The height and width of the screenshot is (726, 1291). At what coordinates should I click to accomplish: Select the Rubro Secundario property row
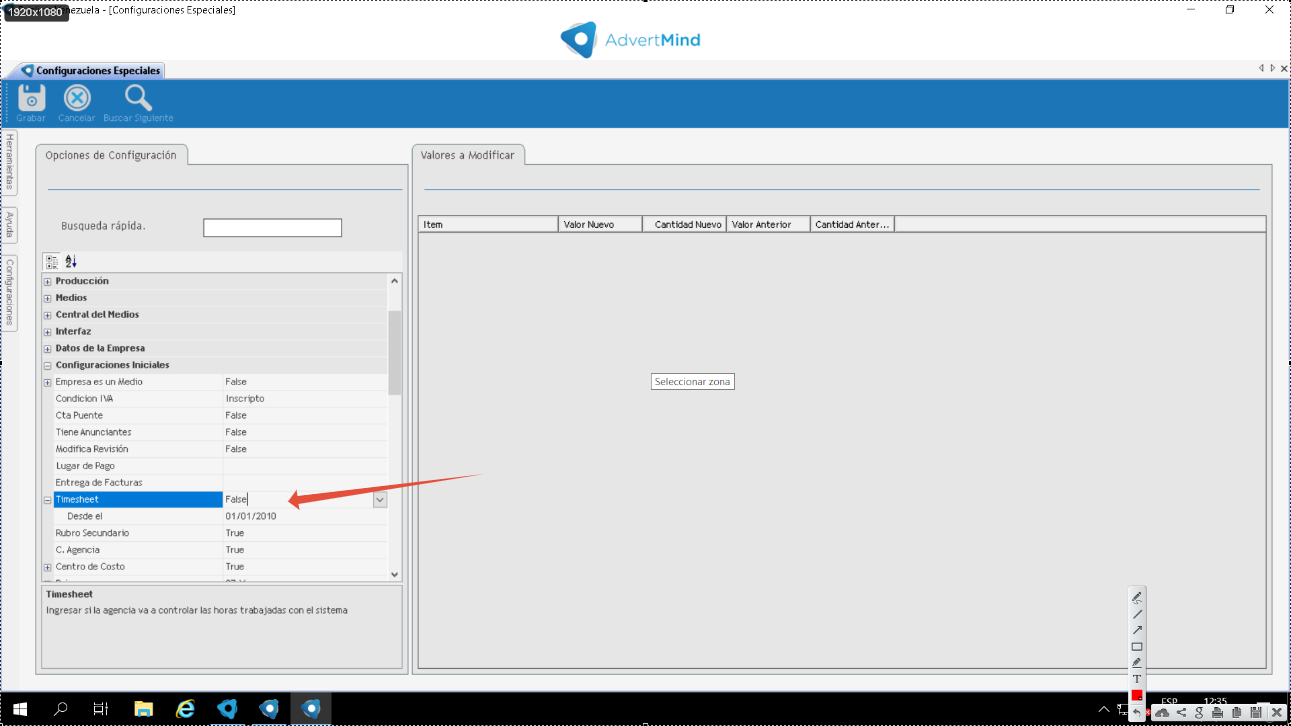click(220, 533)
